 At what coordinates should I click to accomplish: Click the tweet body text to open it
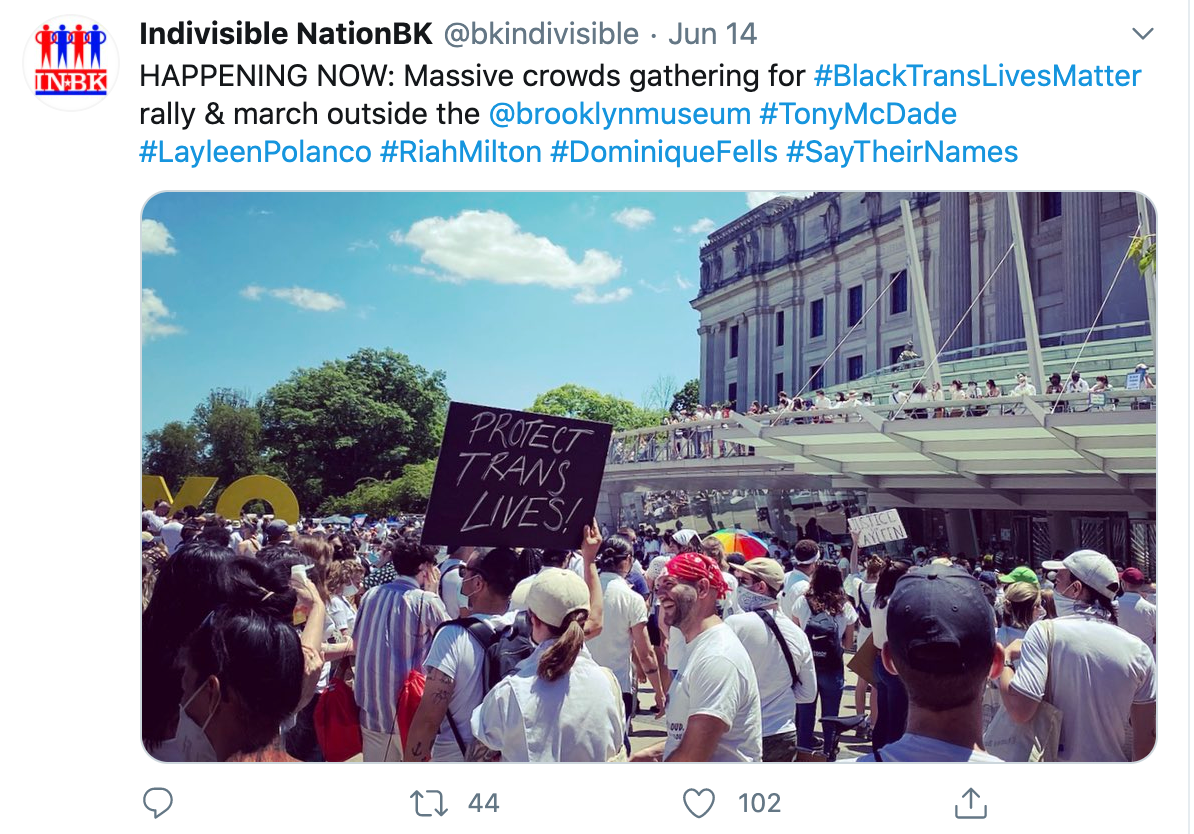pyautogui.click(x=471, y=75)
